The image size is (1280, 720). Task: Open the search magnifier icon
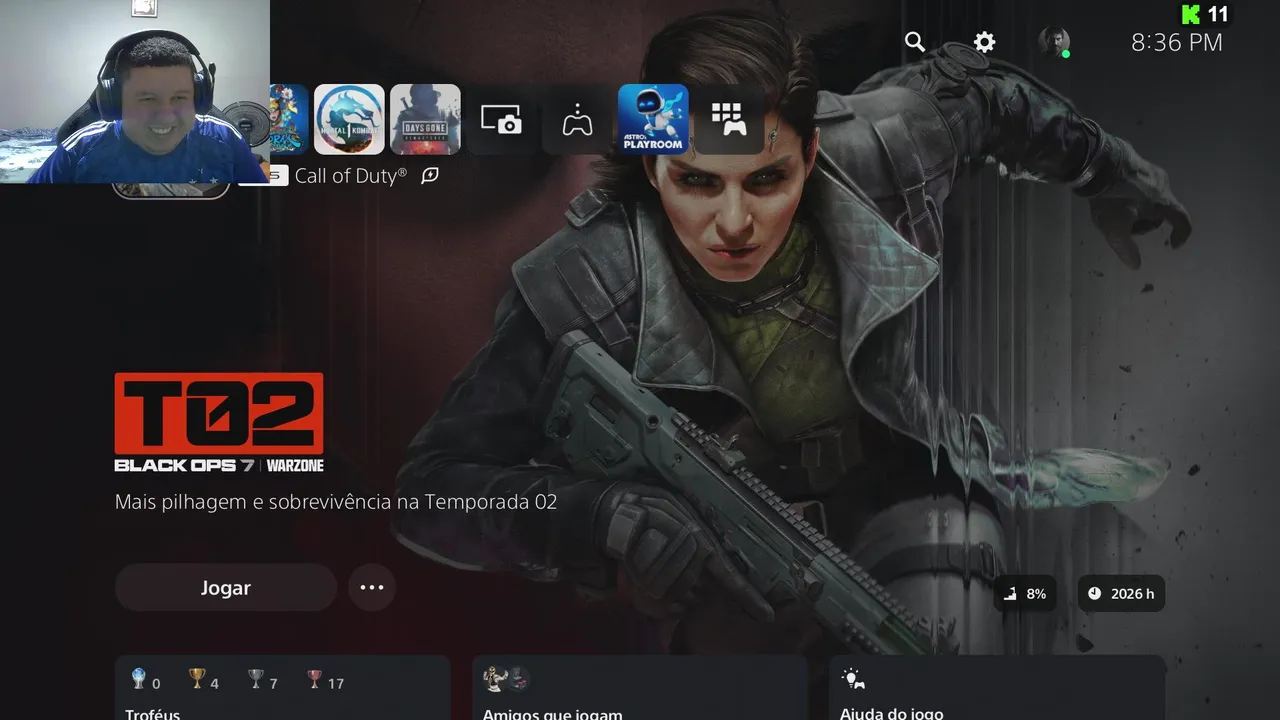914,42
